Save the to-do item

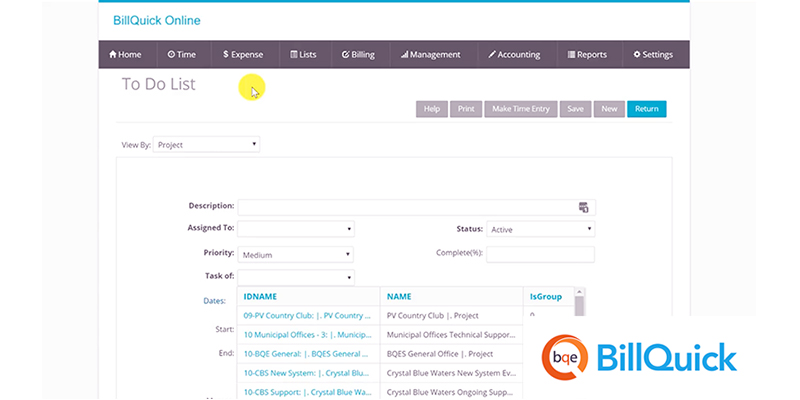tap(575, 109)
